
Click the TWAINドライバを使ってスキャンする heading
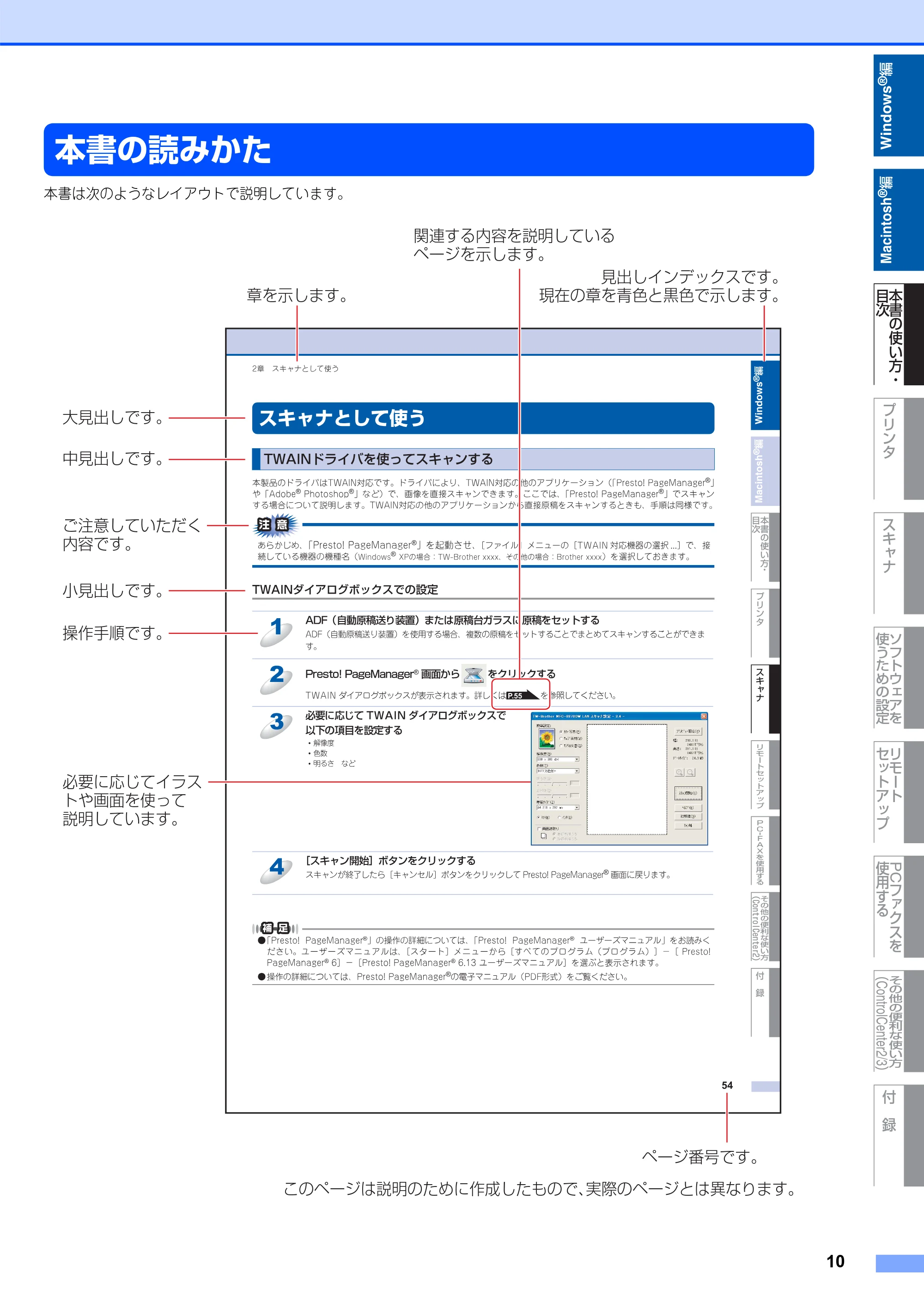pos(483,459)
